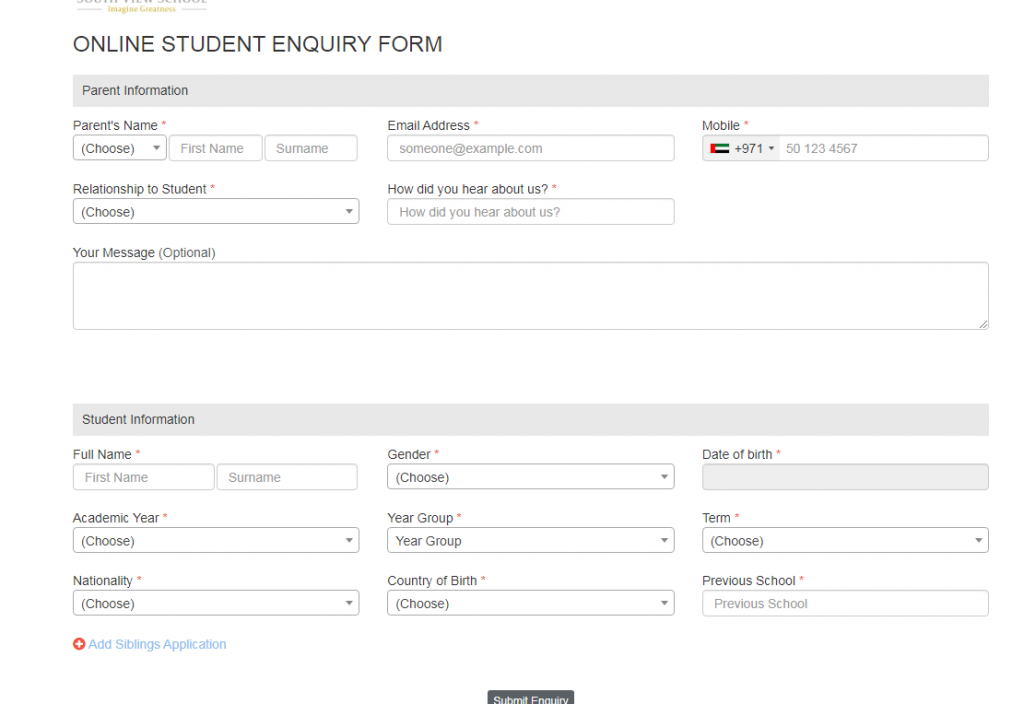Click the Add Siblings Application link

point(157,644)
